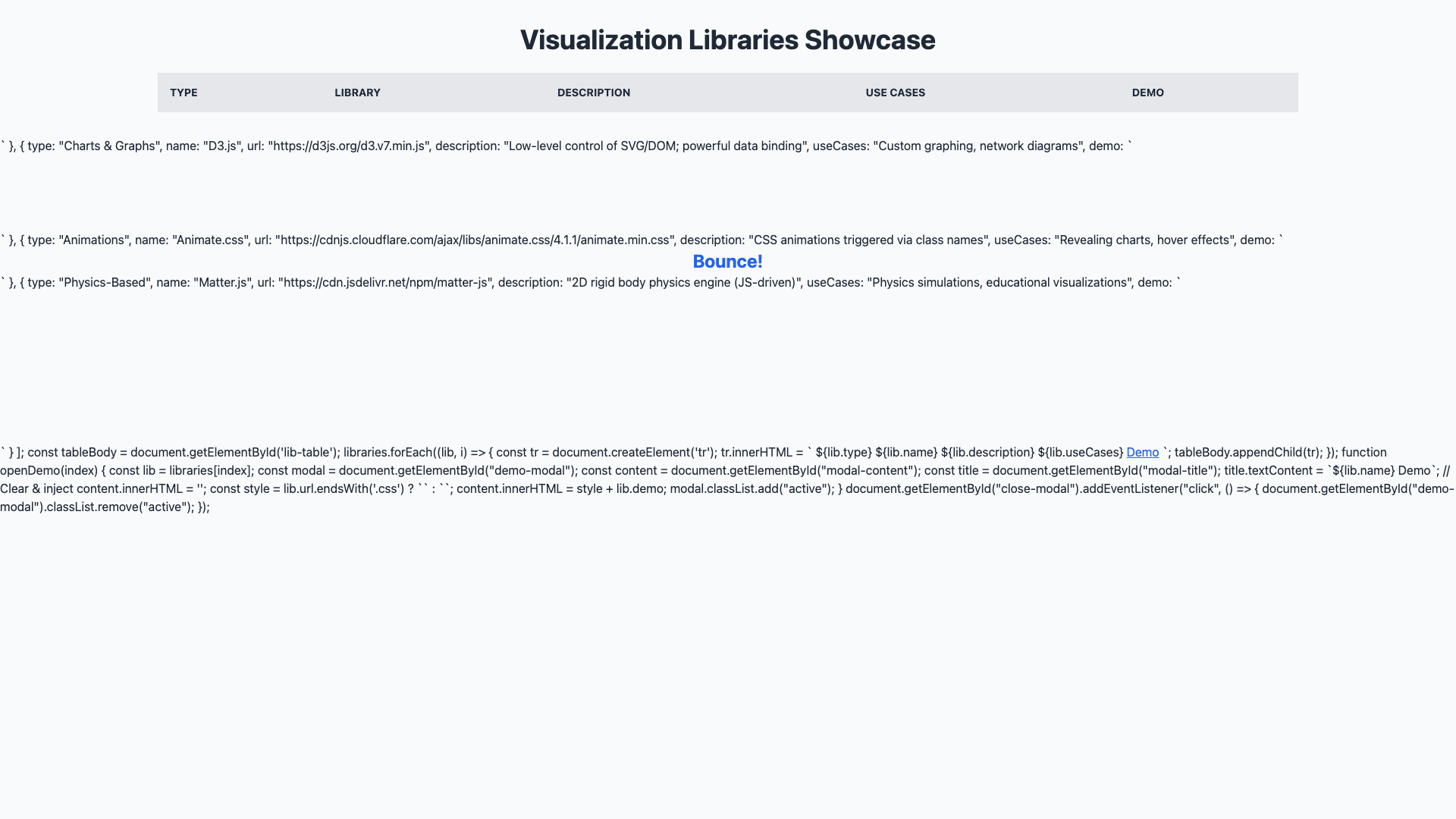
Task: Click the Visualization Libraries Showcase heading
Action: click(727, 40)
